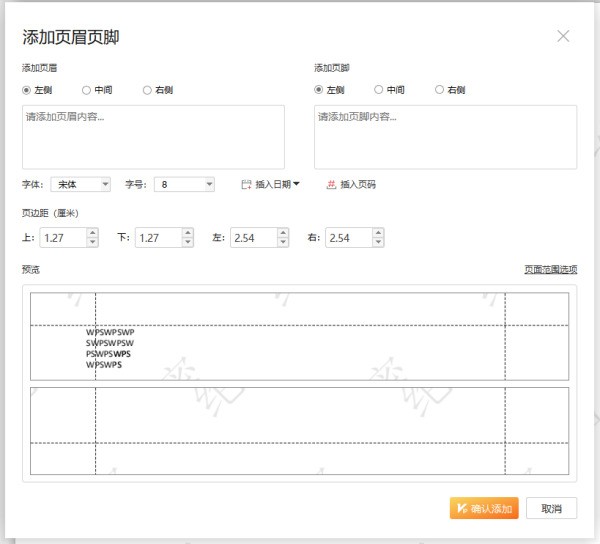Open the 字体 font dropdown showing 宋体

pos(80,184)
